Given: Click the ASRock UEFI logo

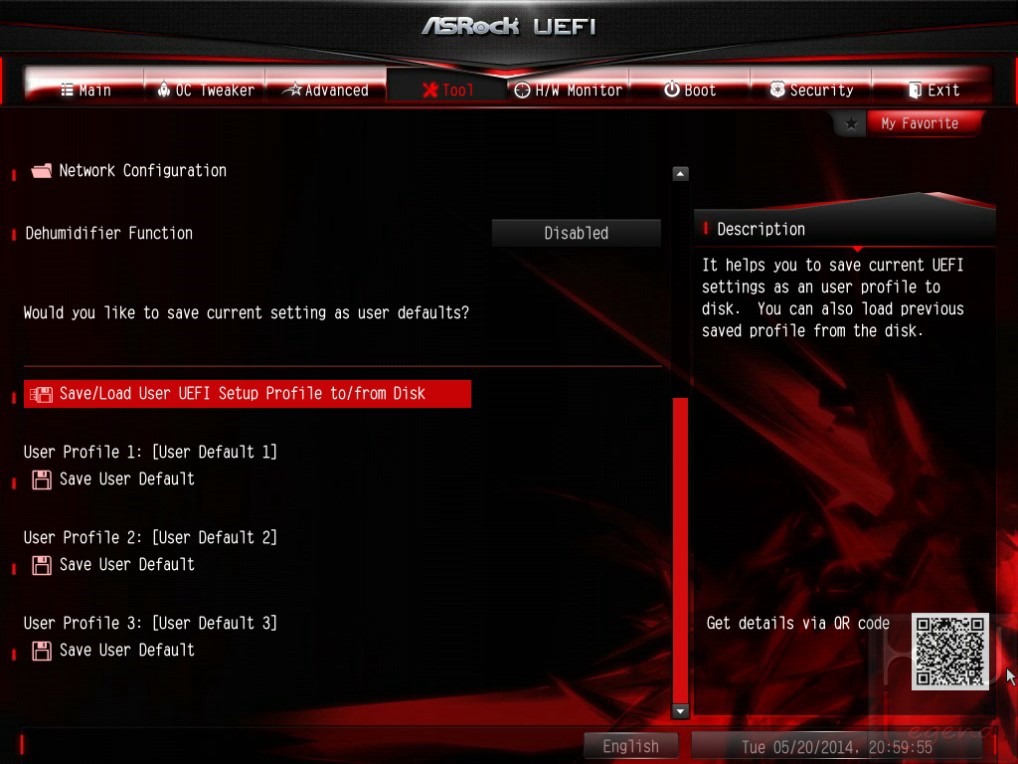Looking at the screenshot, I should point(508,27).
